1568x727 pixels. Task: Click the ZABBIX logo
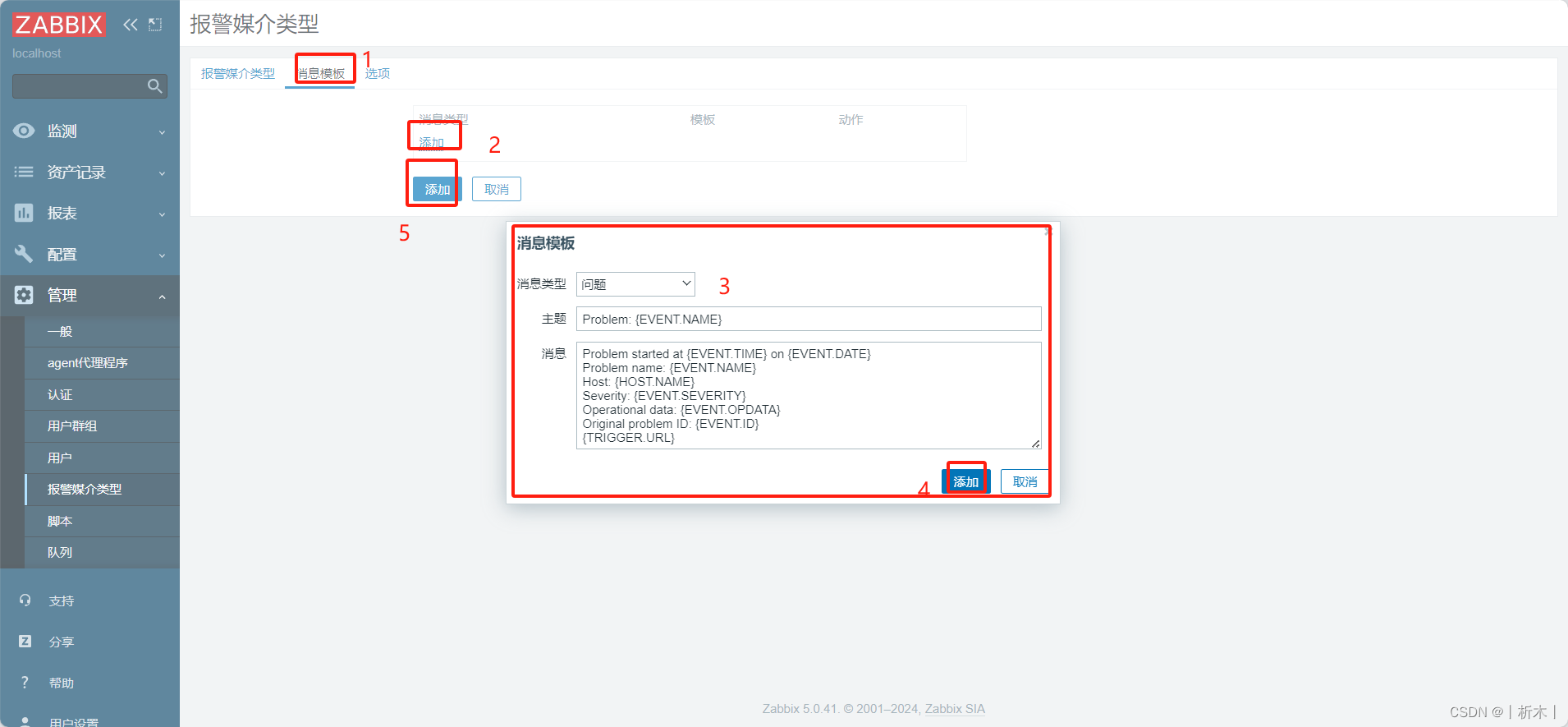coord(58,25)
